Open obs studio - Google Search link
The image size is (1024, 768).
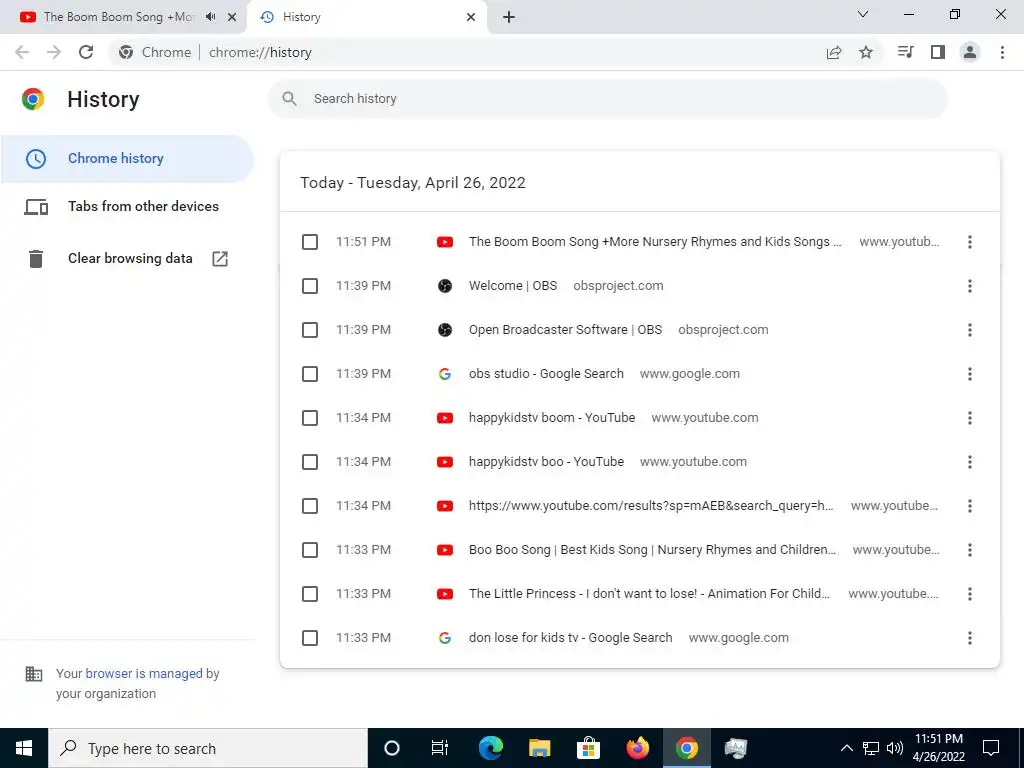546,374
